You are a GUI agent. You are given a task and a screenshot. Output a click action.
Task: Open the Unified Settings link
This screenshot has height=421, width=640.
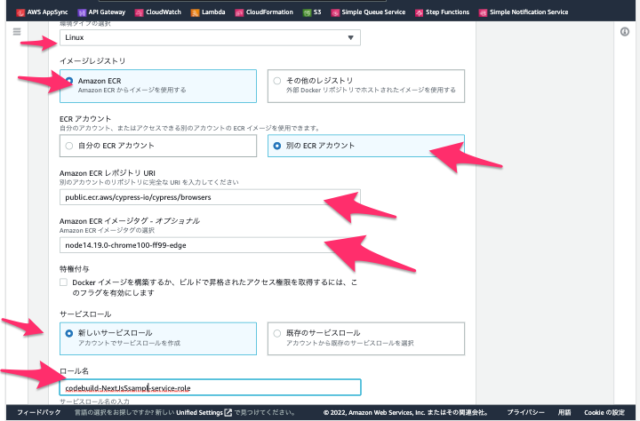[x=199, y=412]
